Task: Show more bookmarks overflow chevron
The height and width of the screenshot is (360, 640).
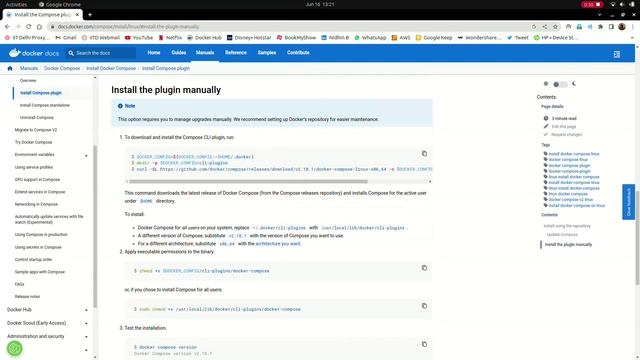Action: click(x=632, y=38)
